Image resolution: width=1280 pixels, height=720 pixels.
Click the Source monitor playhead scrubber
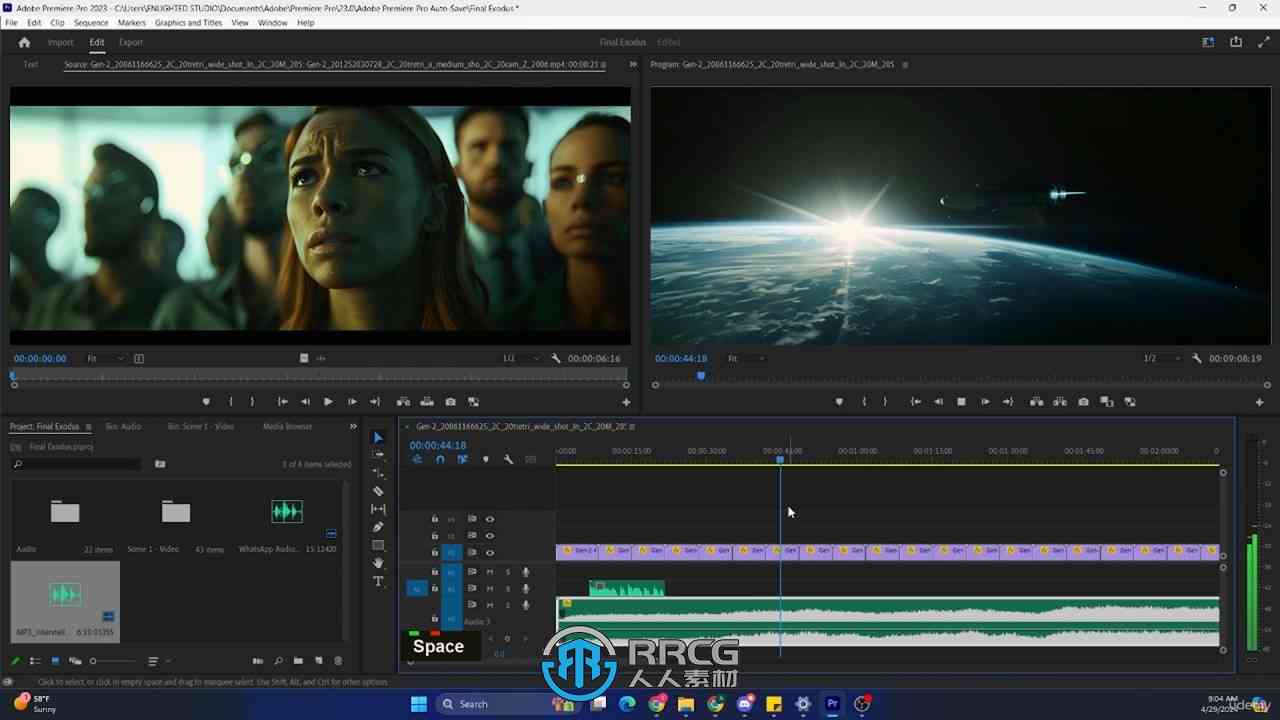point(13,376)
